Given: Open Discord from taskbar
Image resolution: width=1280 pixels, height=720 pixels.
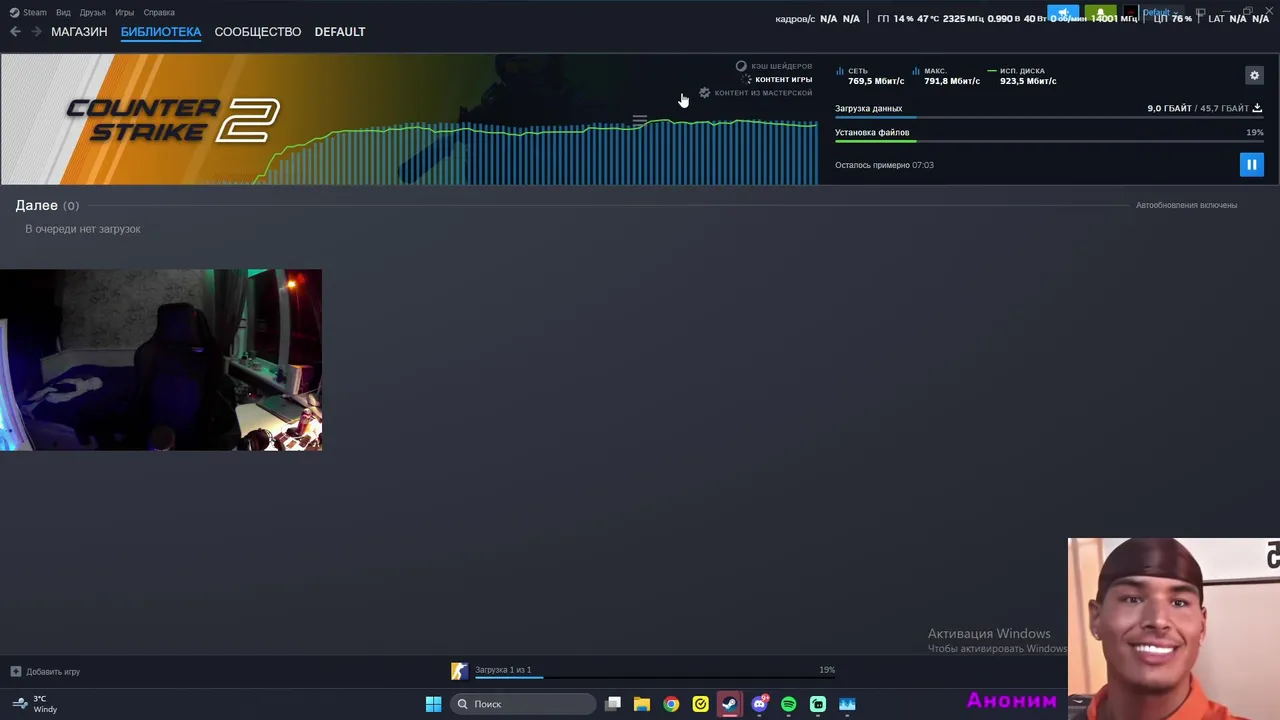Looking at the screenshot, I should coord(759,704).
